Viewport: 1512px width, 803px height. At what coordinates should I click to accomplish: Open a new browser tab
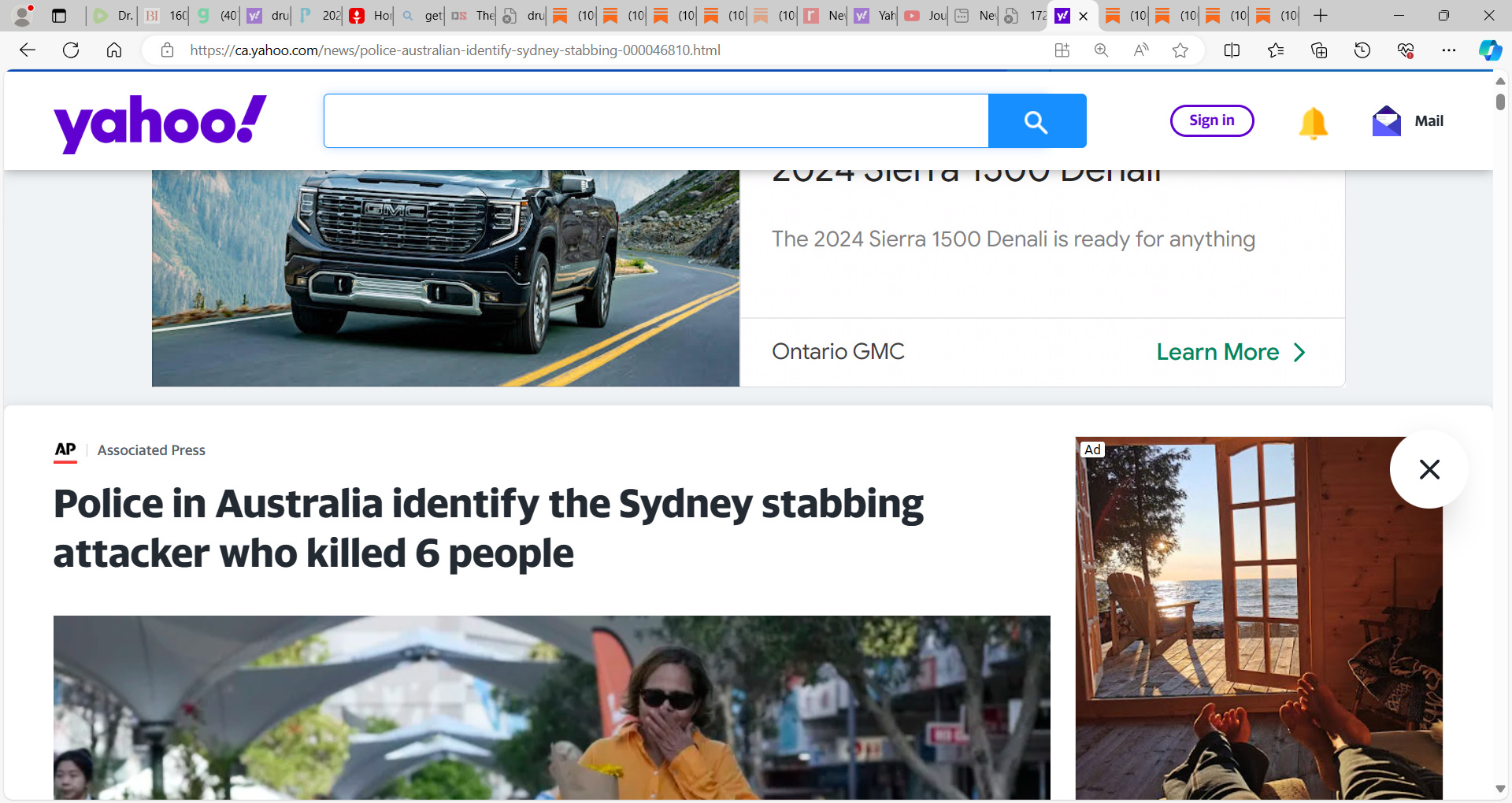1321,16
